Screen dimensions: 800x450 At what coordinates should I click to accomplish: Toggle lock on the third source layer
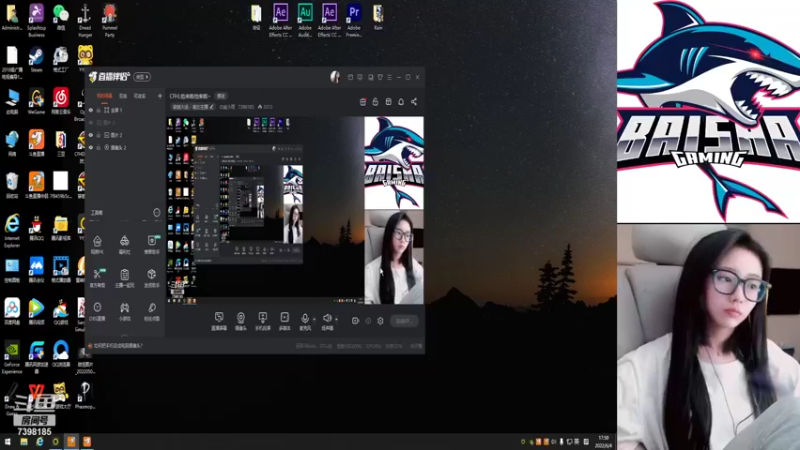98,135
